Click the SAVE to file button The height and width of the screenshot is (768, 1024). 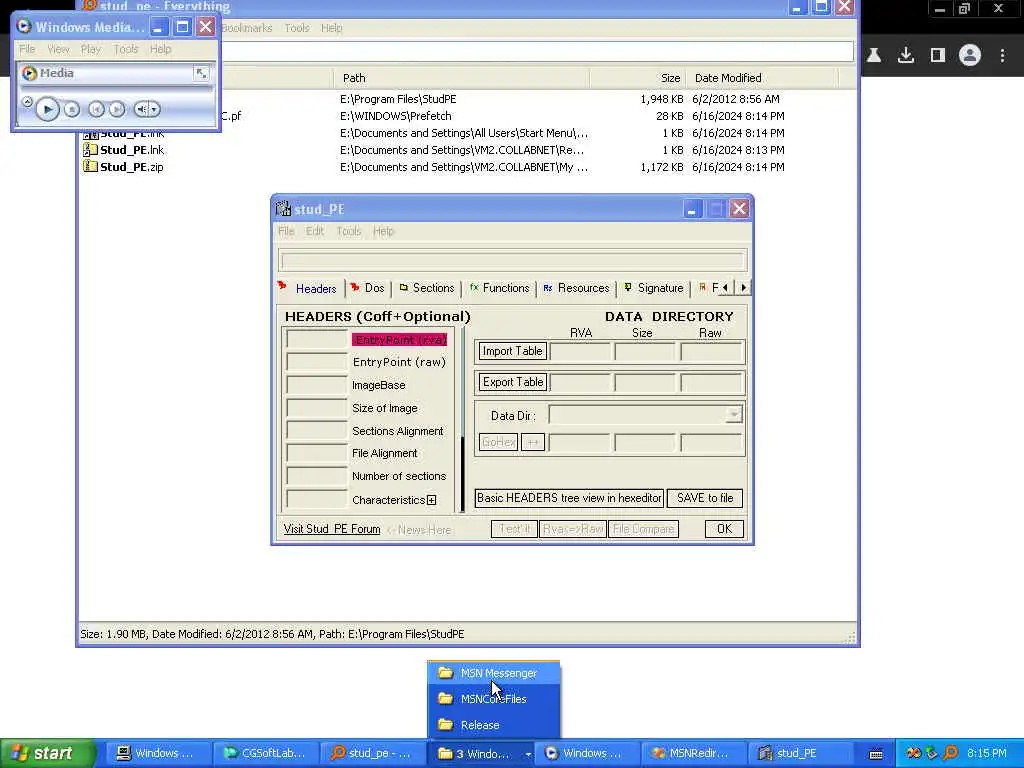[x=705, y=498]
